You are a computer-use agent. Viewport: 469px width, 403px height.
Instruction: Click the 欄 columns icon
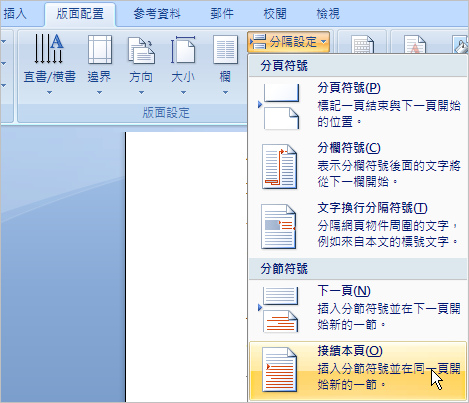225,50
